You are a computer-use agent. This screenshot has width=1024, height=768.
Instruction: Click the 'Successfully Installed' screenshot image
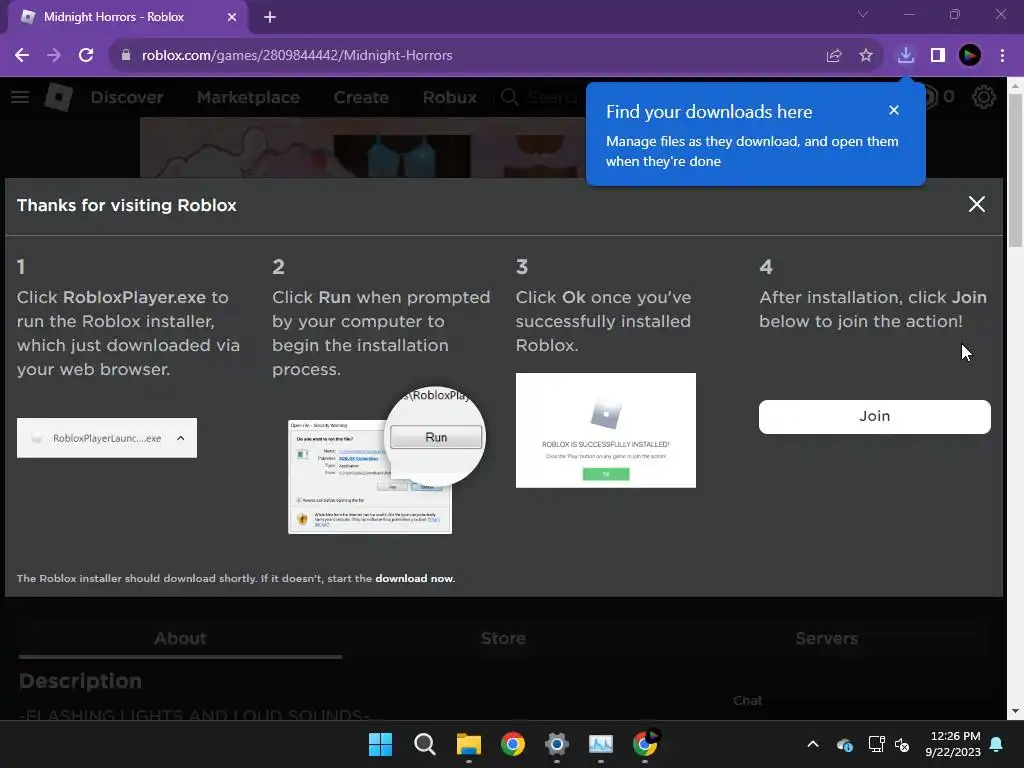tap(605, 430)
